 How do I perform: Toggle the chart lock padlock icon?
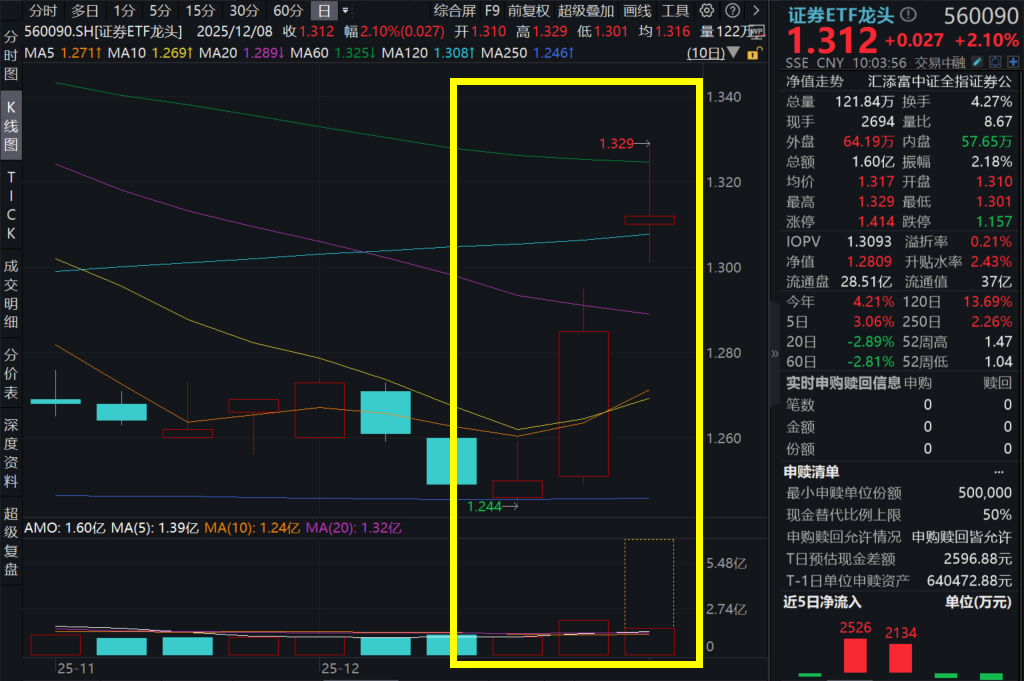(754, 53)
